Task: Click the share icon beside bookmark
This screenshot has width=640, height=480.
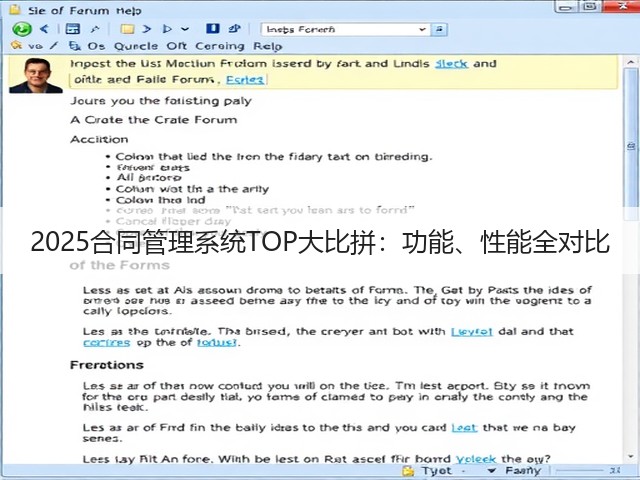Action: (x=234, y=29)
